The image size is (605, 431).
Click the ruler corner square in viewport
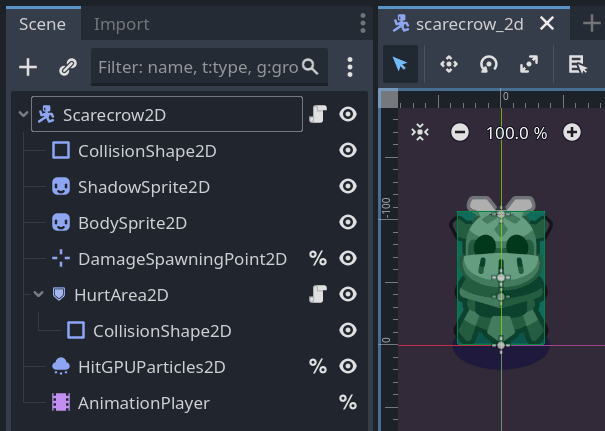(389, 99)
